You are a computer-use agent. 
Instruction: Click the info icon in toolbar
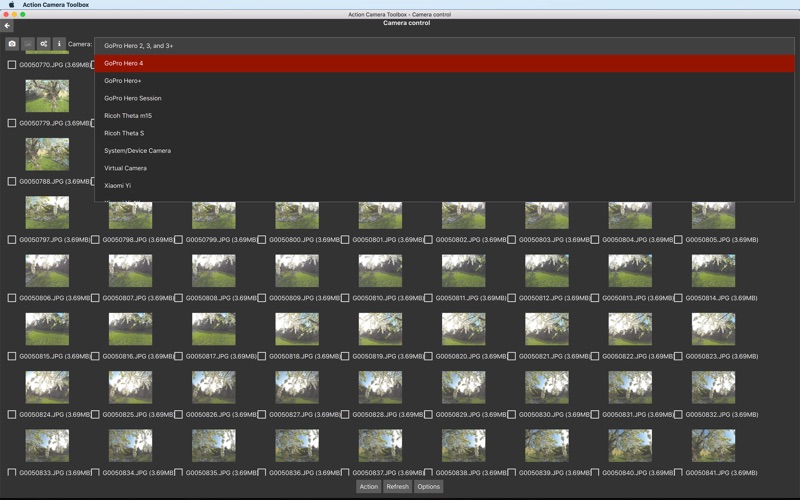point(59,44)
